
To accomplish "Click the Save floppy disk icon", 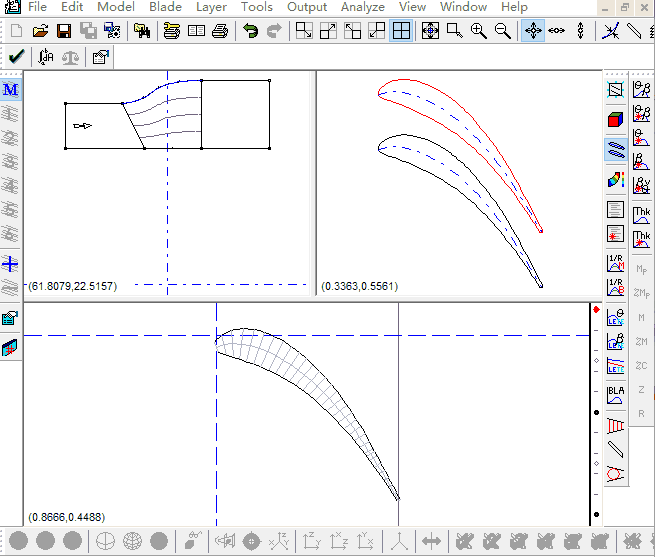I will [x=63, y=31].
